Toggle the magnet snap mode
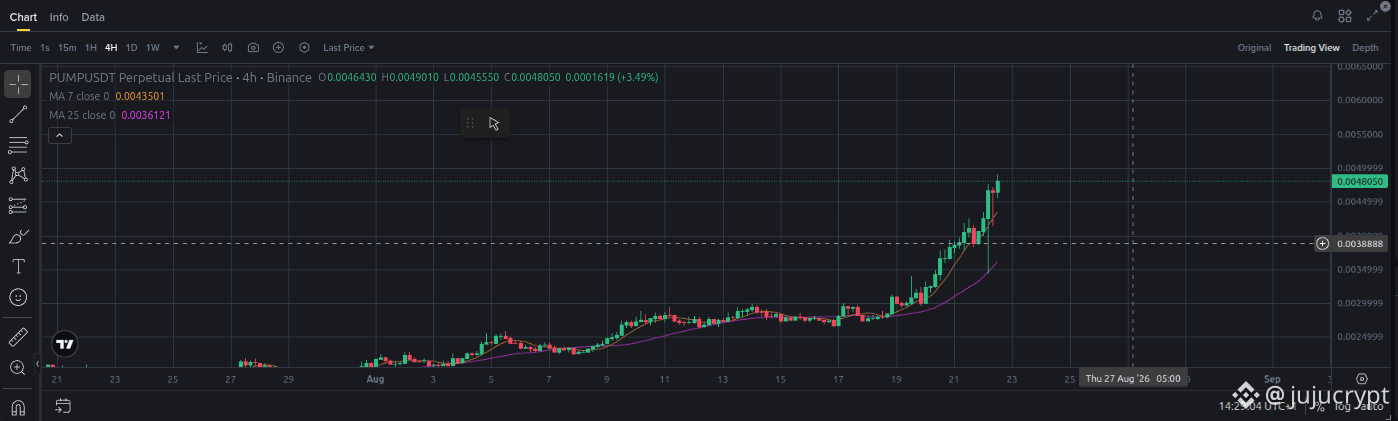 tap(18, 406)
